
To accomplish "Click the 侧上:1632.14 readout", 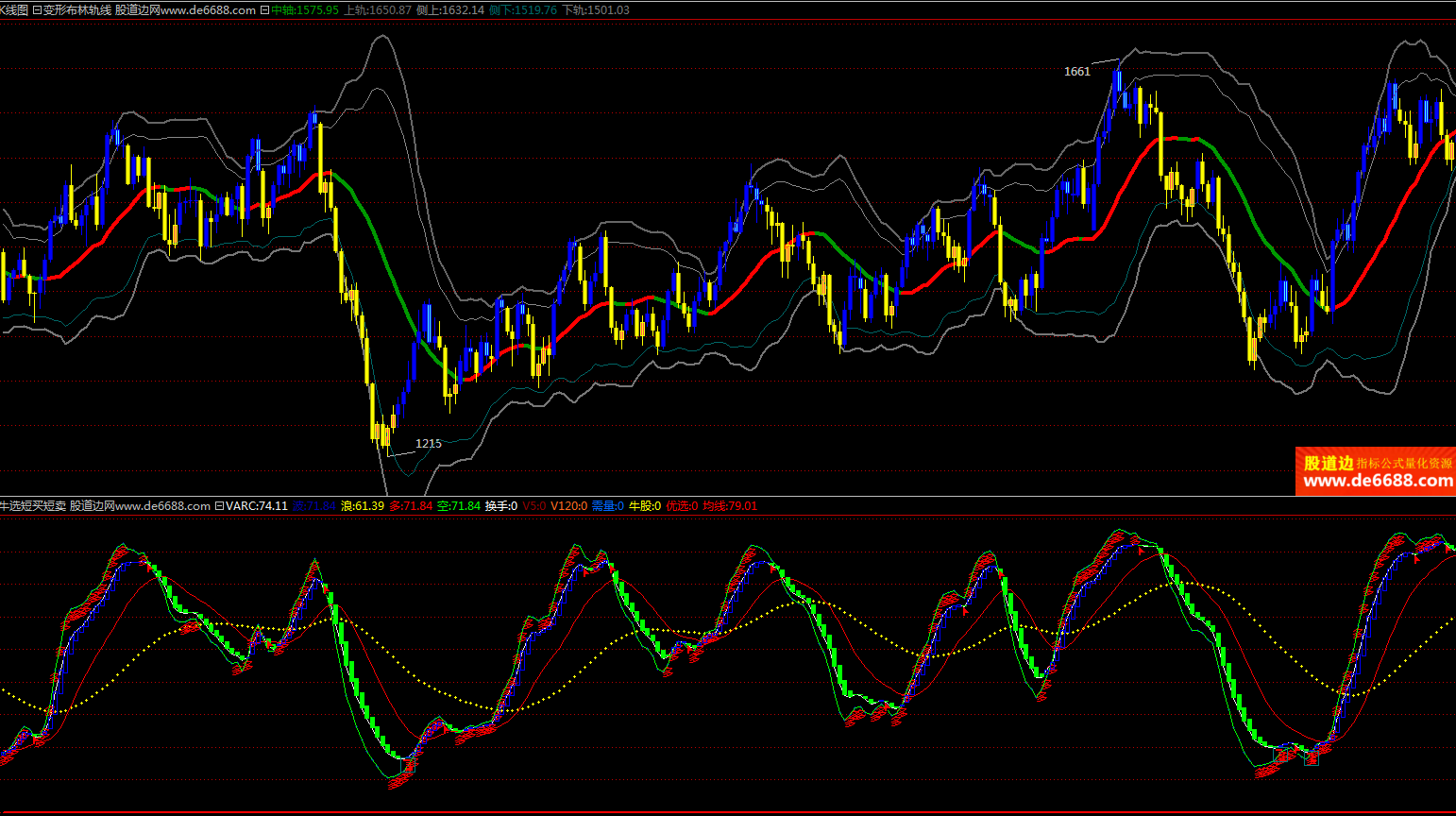I will [x=449, y=10].
